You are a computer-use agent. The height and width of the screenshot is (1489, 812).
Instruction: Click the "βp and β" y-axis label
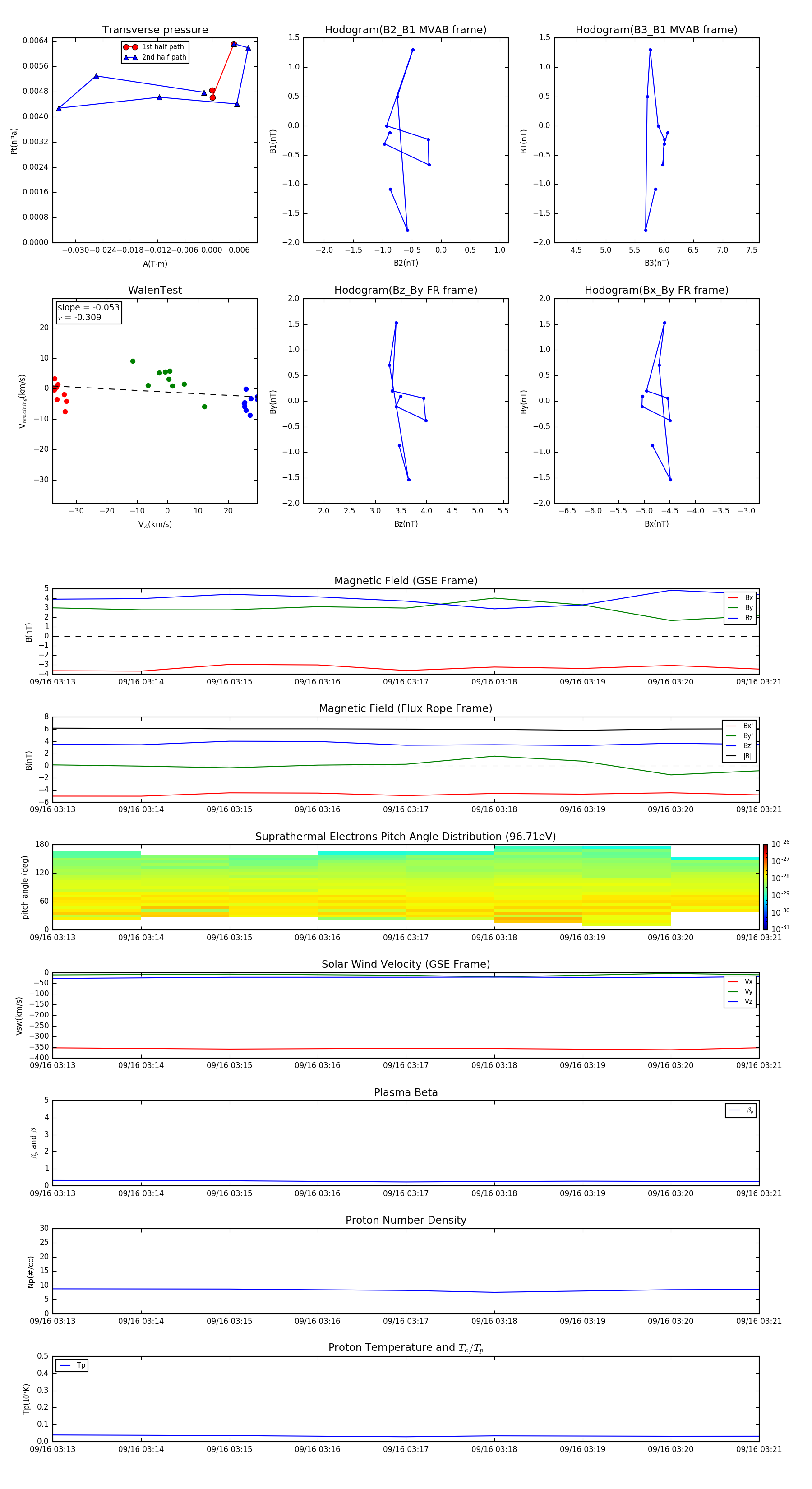33,1143
